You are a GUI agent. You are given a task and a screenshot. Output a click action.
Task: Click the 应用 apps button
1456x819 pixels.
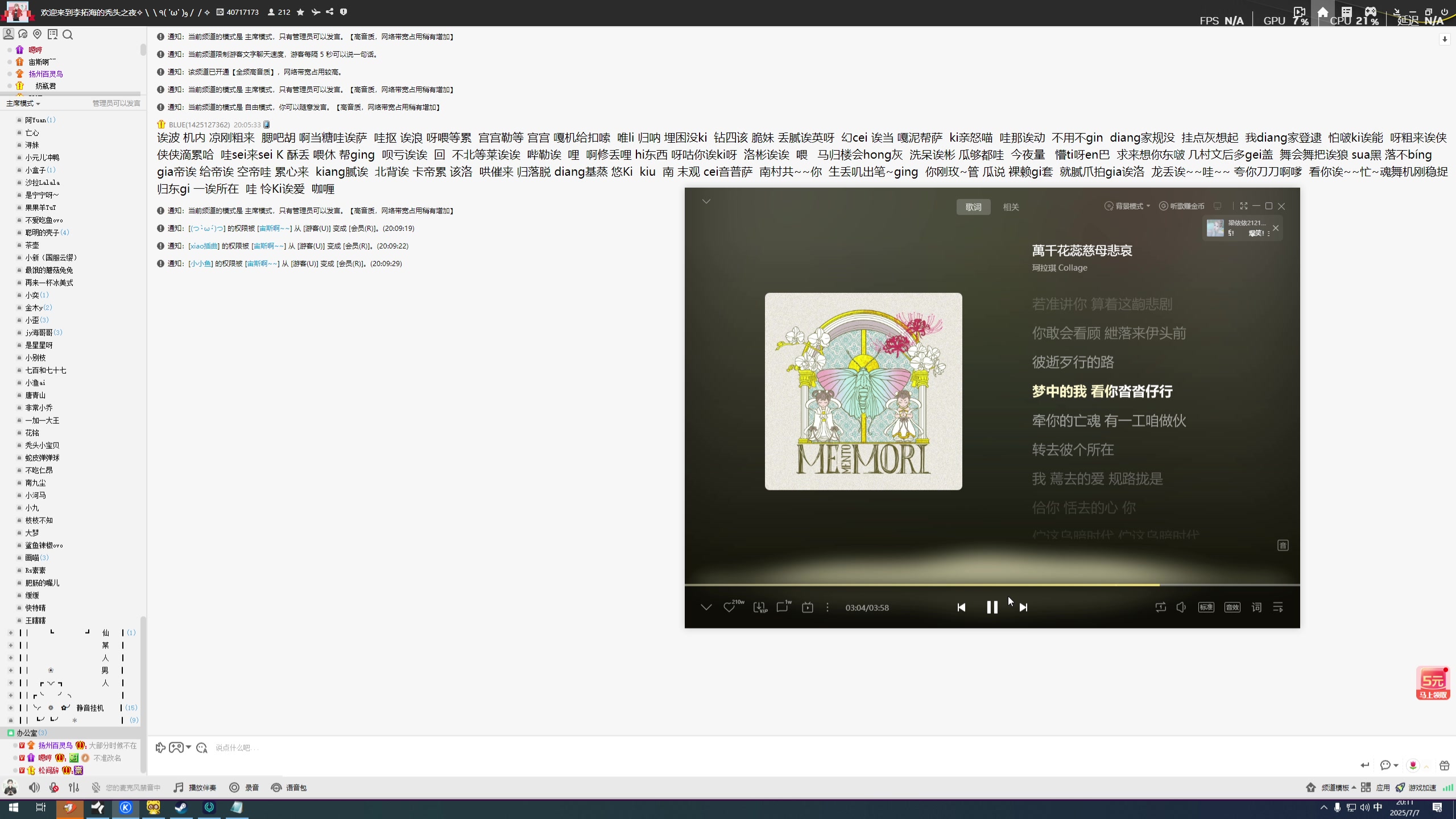[1376, 788]
